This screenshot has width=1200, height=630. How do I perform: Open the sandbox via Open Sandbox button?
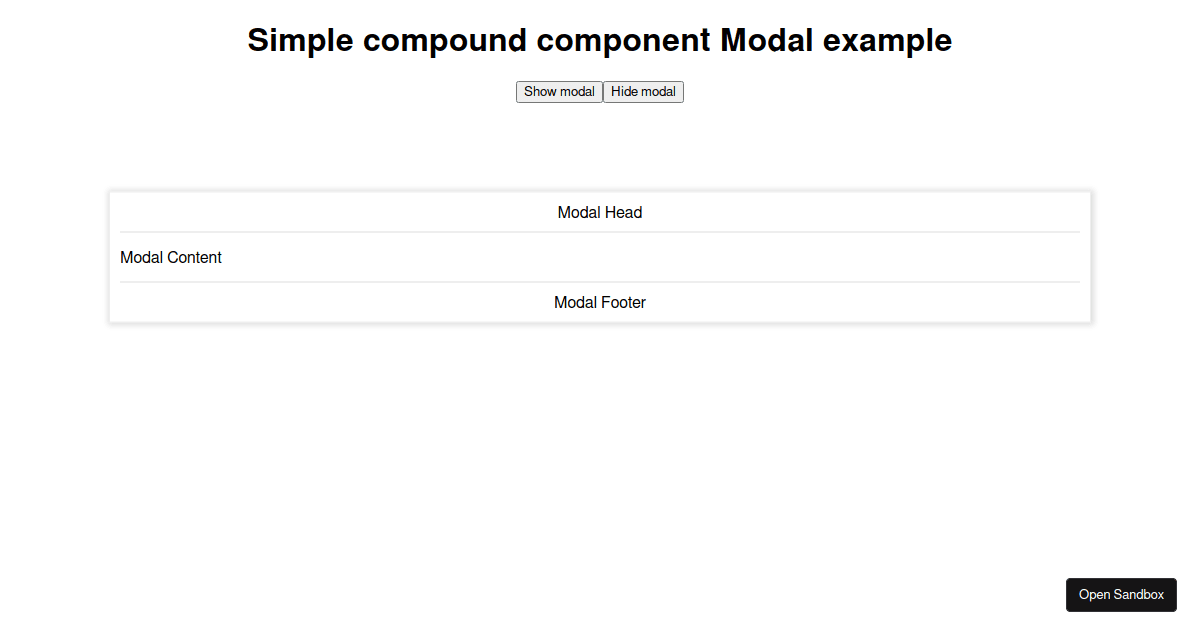click(1121, 594)
